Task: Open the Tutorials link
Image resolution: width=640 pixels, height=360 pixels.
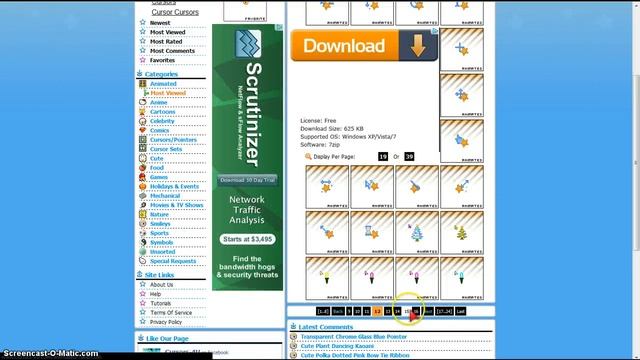Action: click(x=160, y=303)
